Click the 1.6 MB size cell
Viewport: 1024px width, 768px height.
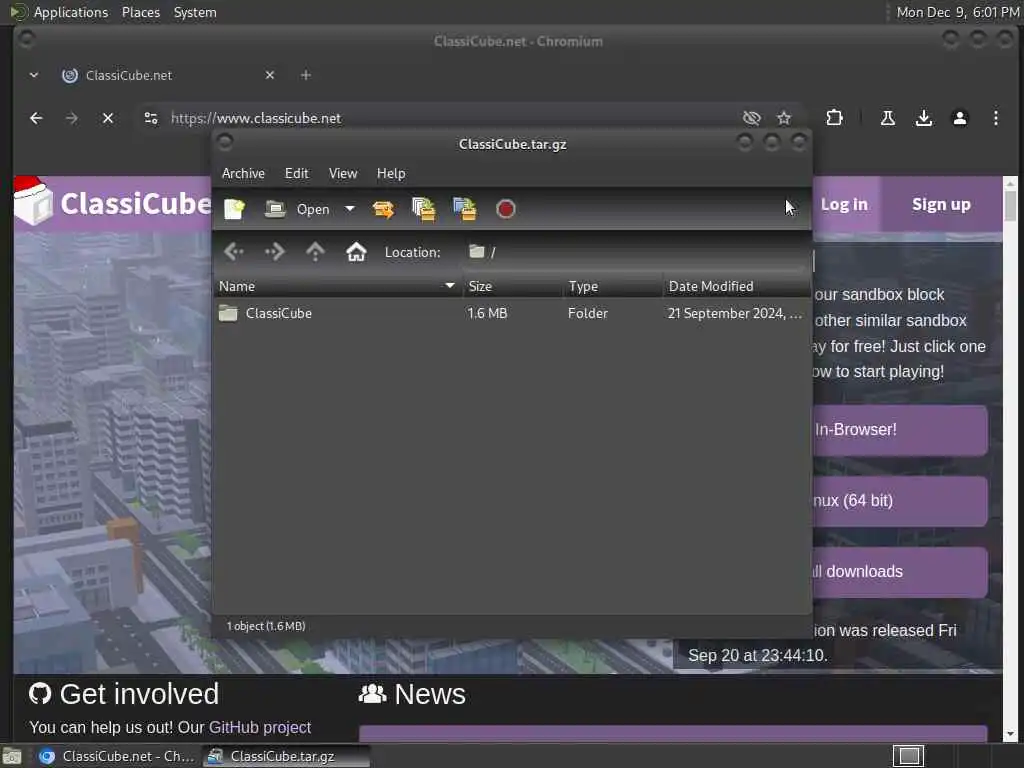487,313
